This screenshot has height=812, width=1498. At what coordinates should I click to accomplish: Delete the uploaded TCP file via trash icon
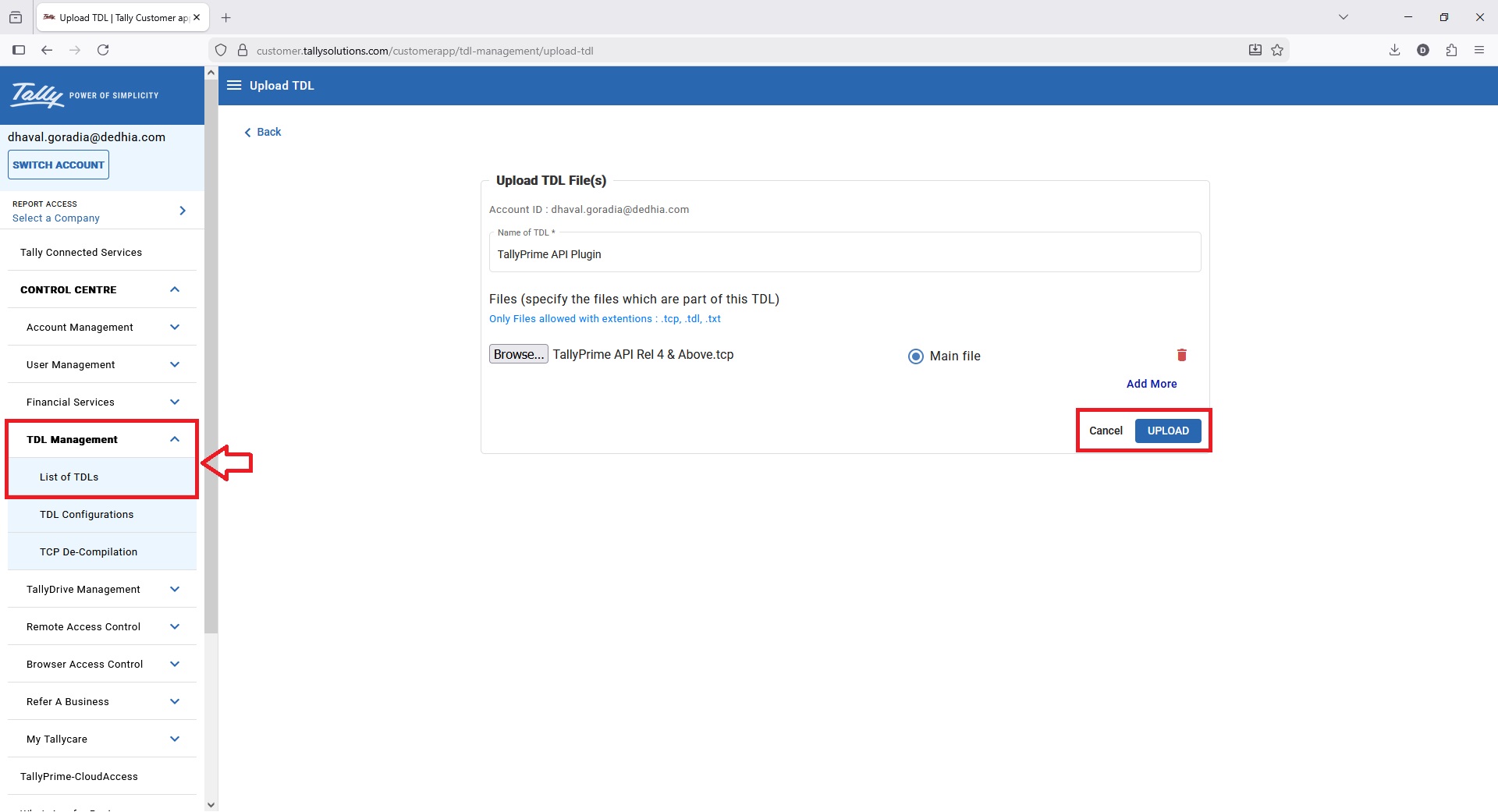click(x=1181, y=355)
